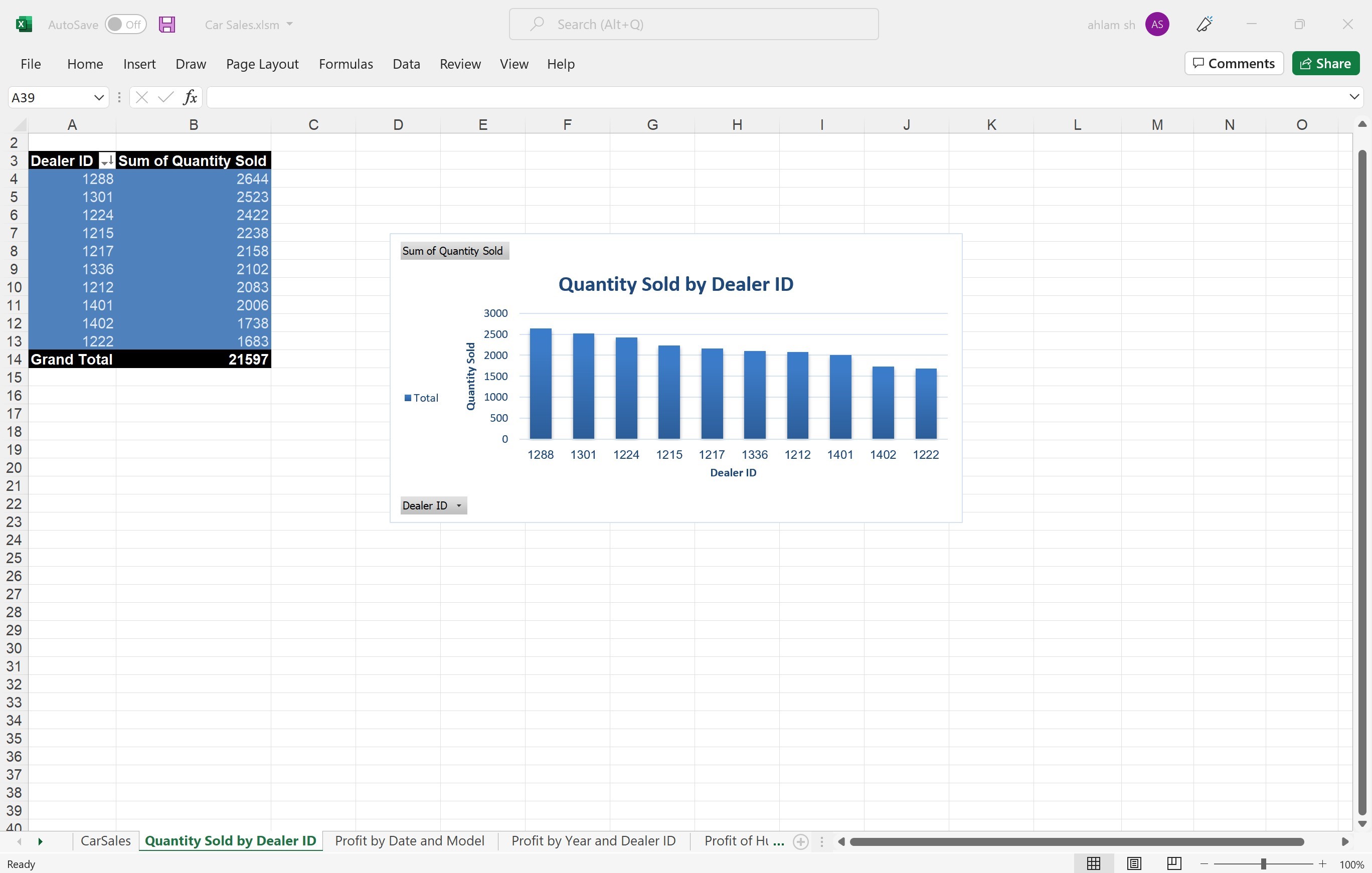Open the Feedback megaphone icon
Viewport: 1372px width, 873px height.
1204,24
